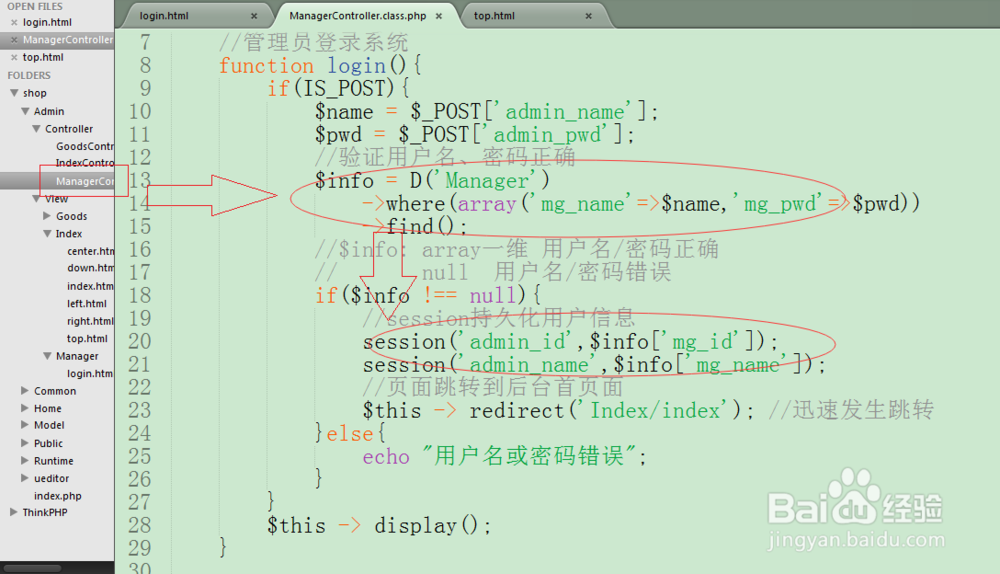
Task: Click the sidebar horizontal scrollbar
Action: tap(33, 568)
